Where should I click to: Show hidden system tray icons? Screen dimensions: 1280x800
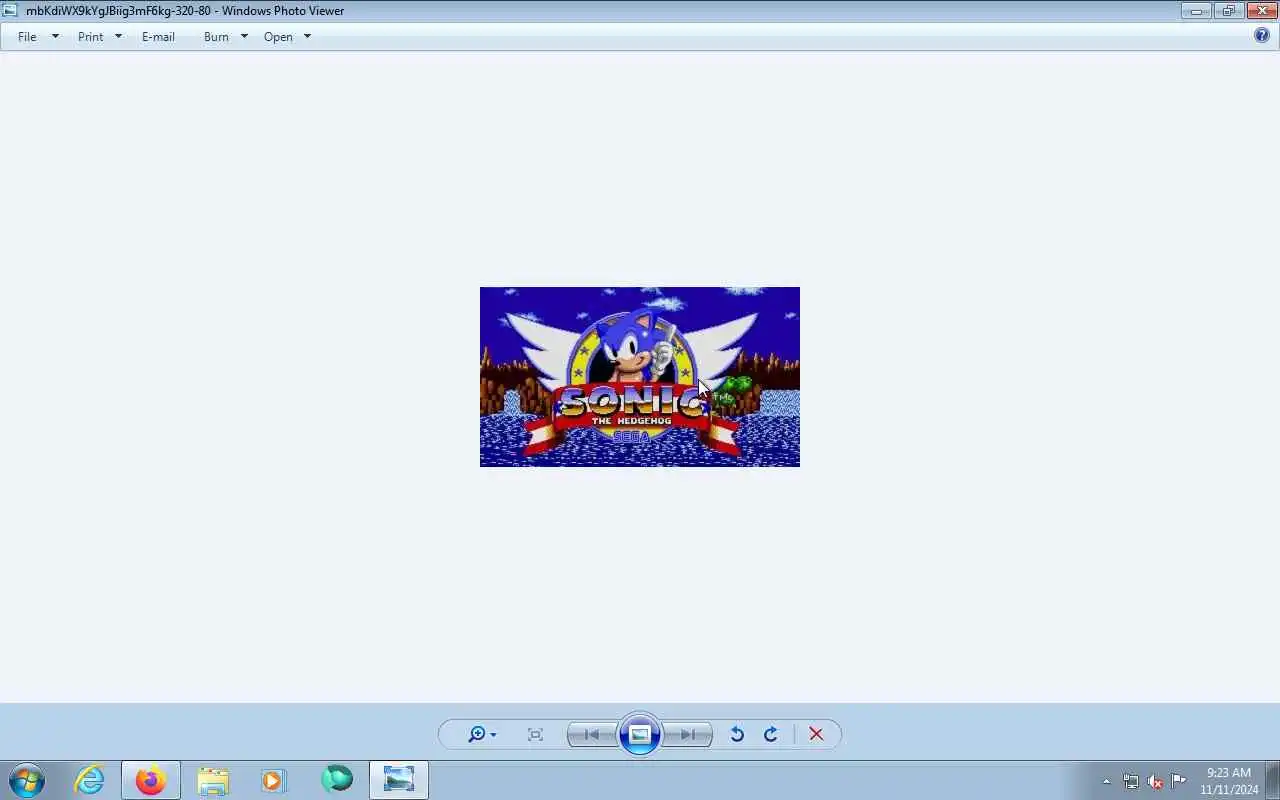pos(1106,781)
